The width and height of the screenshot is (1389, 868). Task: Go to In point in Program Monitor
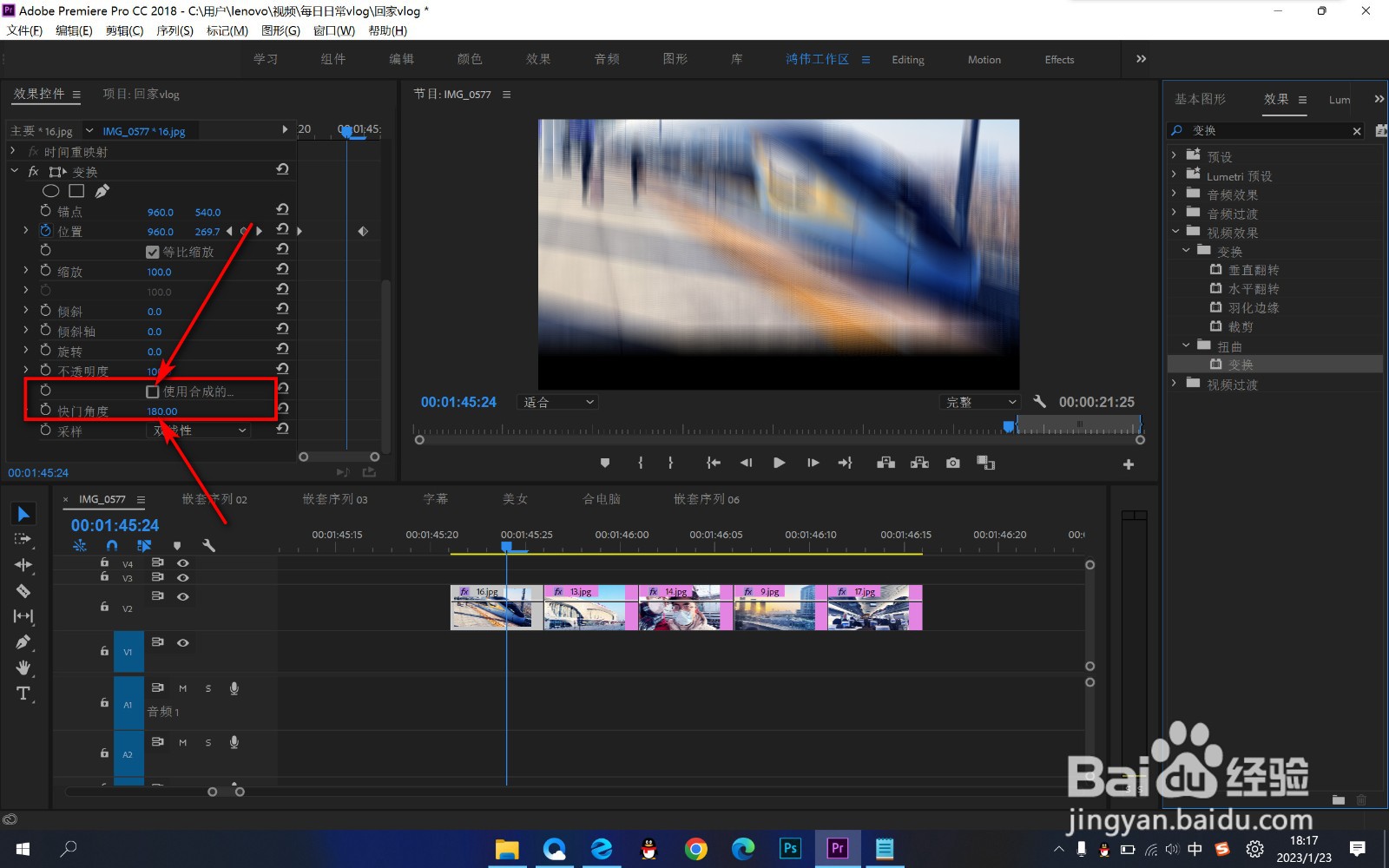pos(714,463)
